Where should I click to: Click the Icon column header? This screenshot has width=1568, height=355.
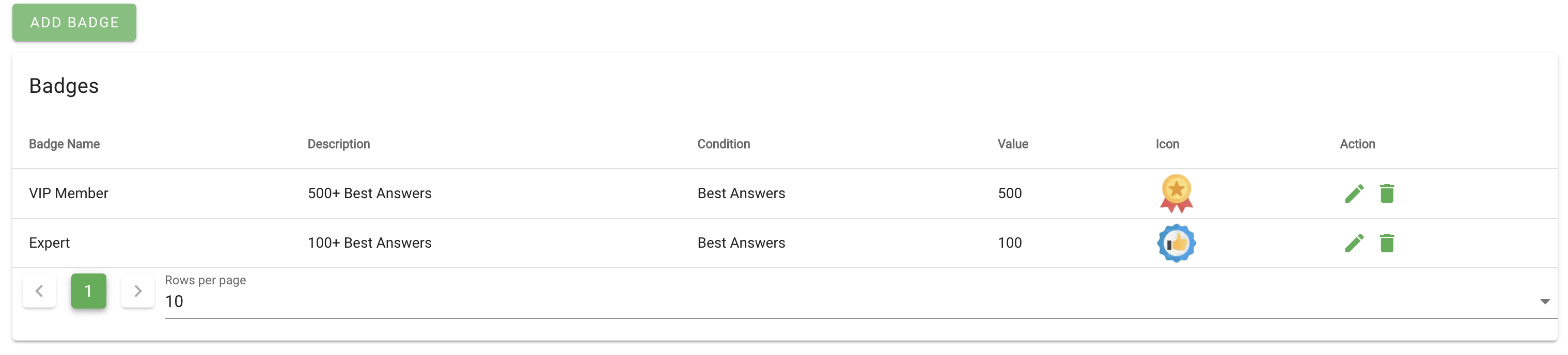coord(1167,144)
